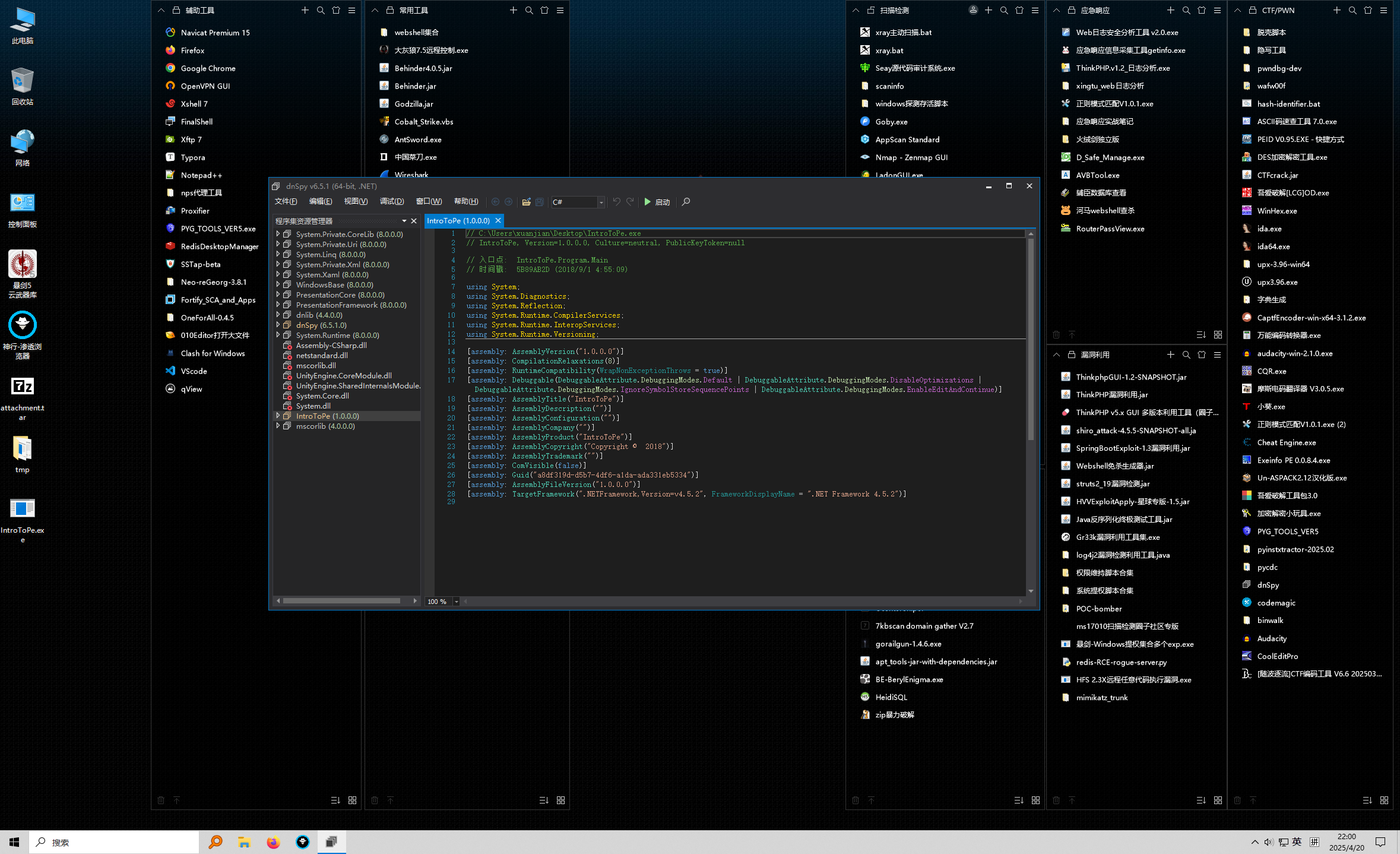Open 回收站 desktop icon
The height and width of the screenshot is (854, 1400).
(x=23, y=87)
